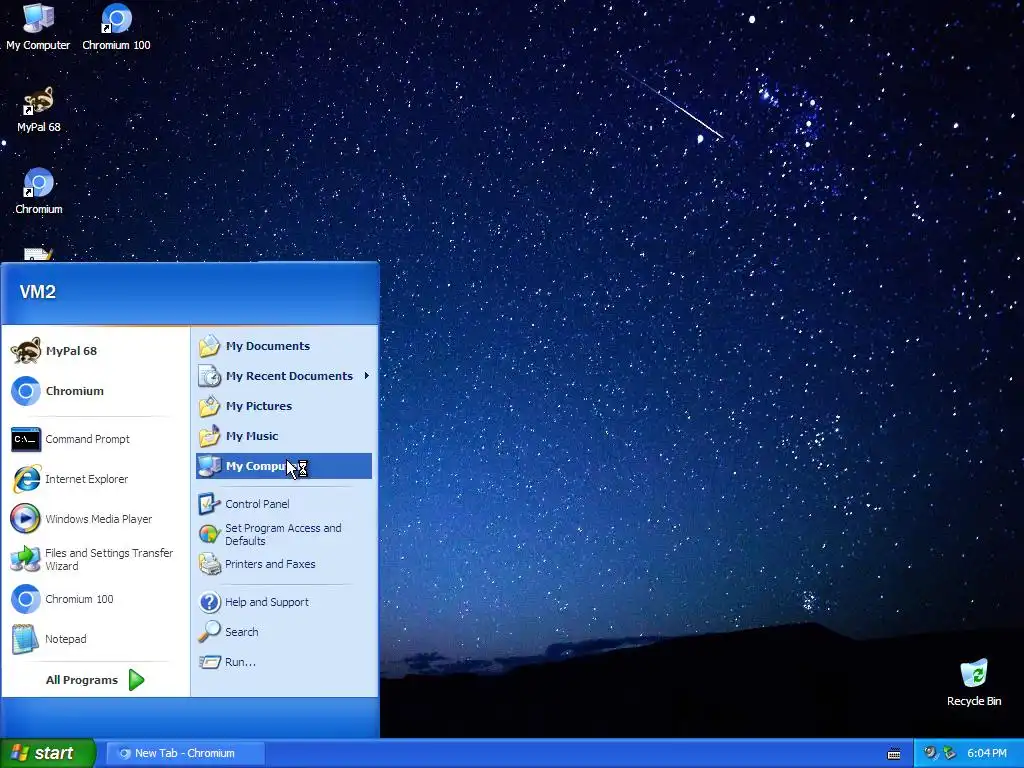Select the Recycle Bin on the desktop

tap(974, 683)
